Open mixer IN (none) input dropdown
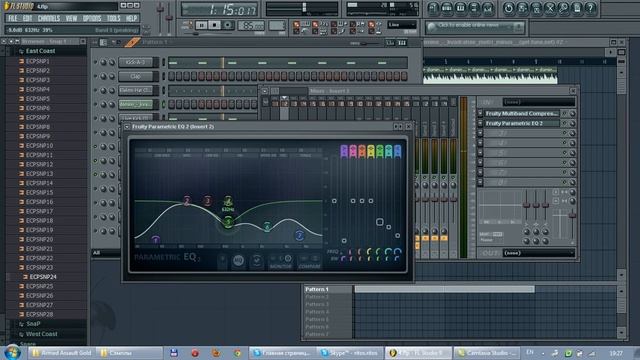 (539, 102)
